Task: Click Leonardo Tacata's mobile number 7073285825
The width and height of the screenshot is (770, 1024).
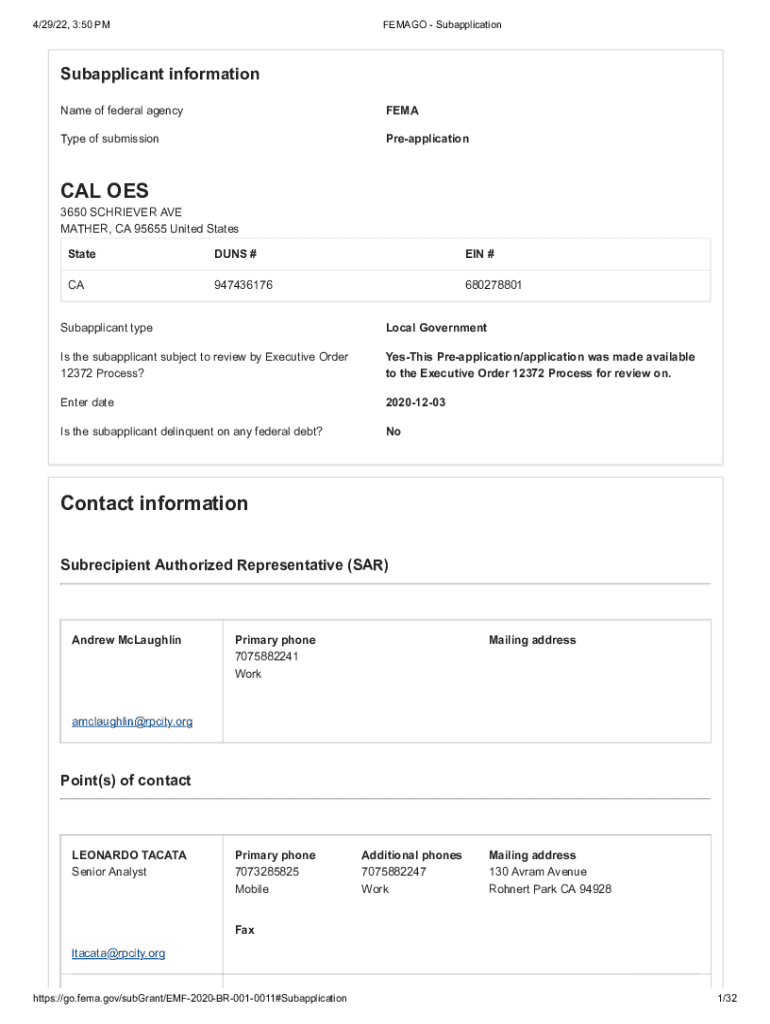Action: coord(267,872)
